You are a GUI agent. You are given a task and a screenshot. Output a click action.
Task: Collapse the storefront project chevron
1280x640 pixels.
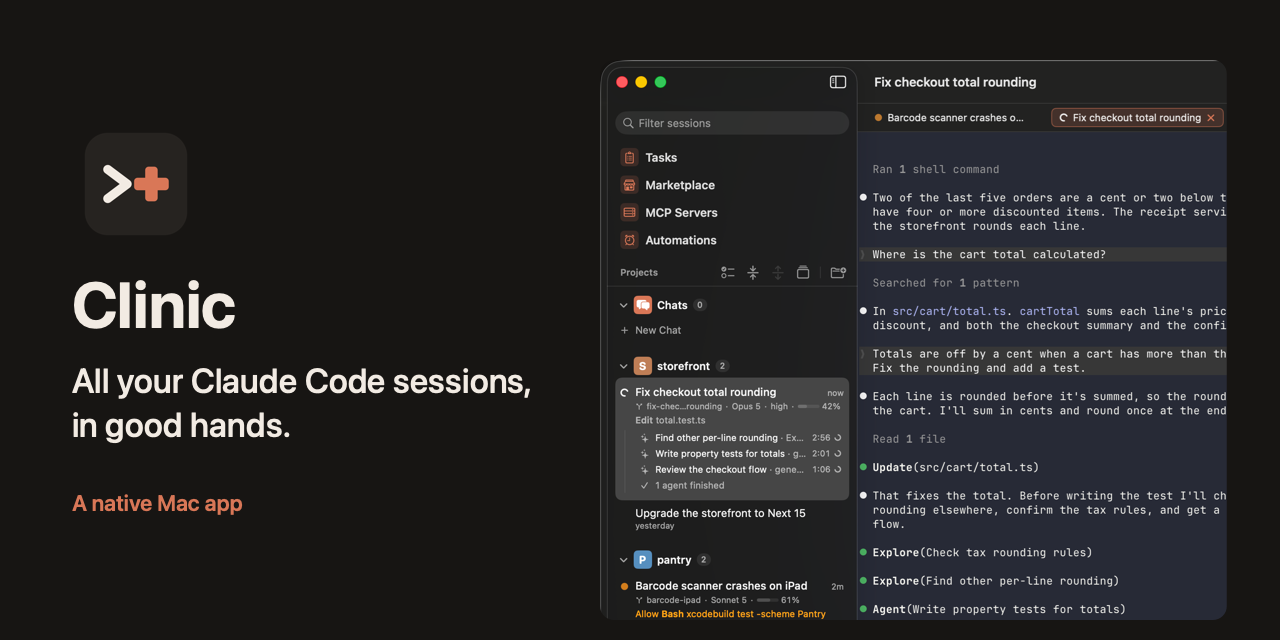tap(624, 366)
